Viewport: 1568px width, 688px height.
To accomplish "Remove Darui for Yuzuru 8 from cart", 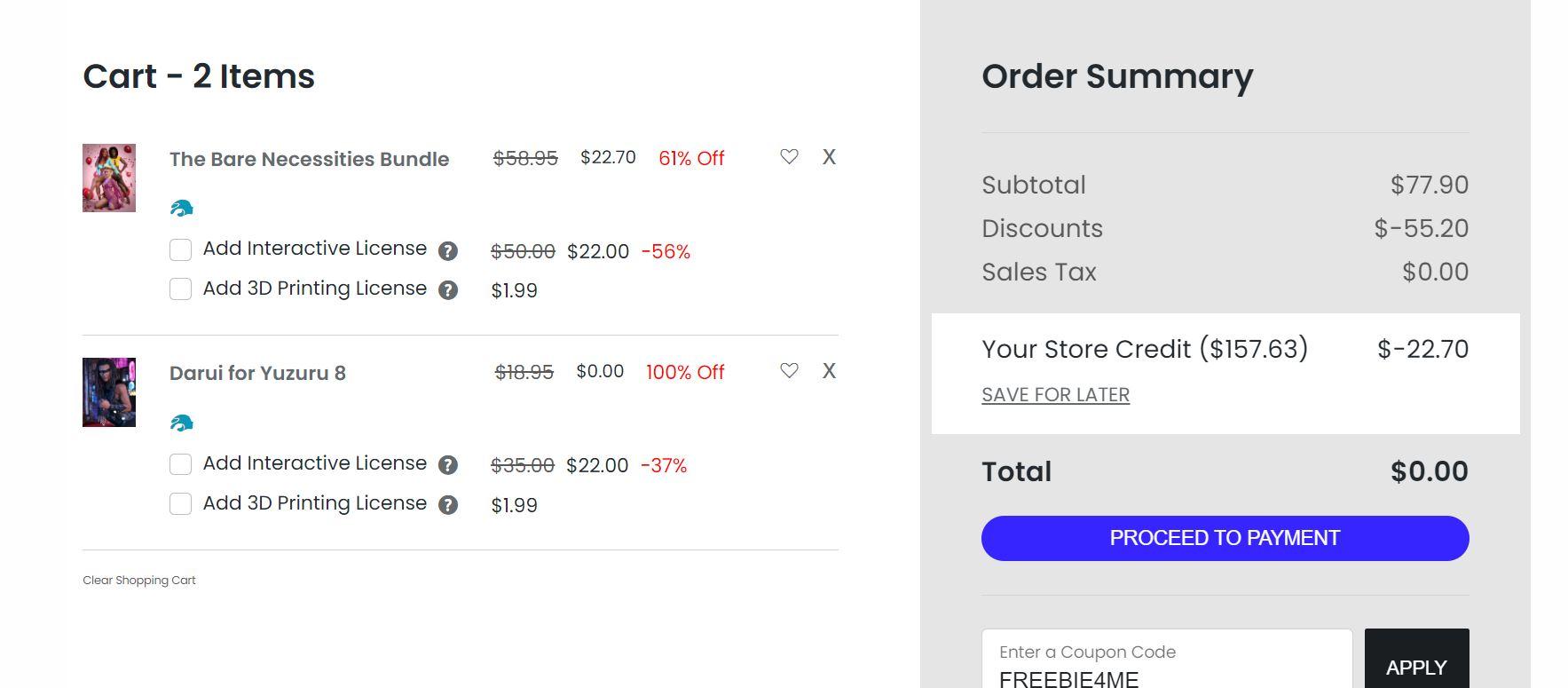I will click(829, 371).
